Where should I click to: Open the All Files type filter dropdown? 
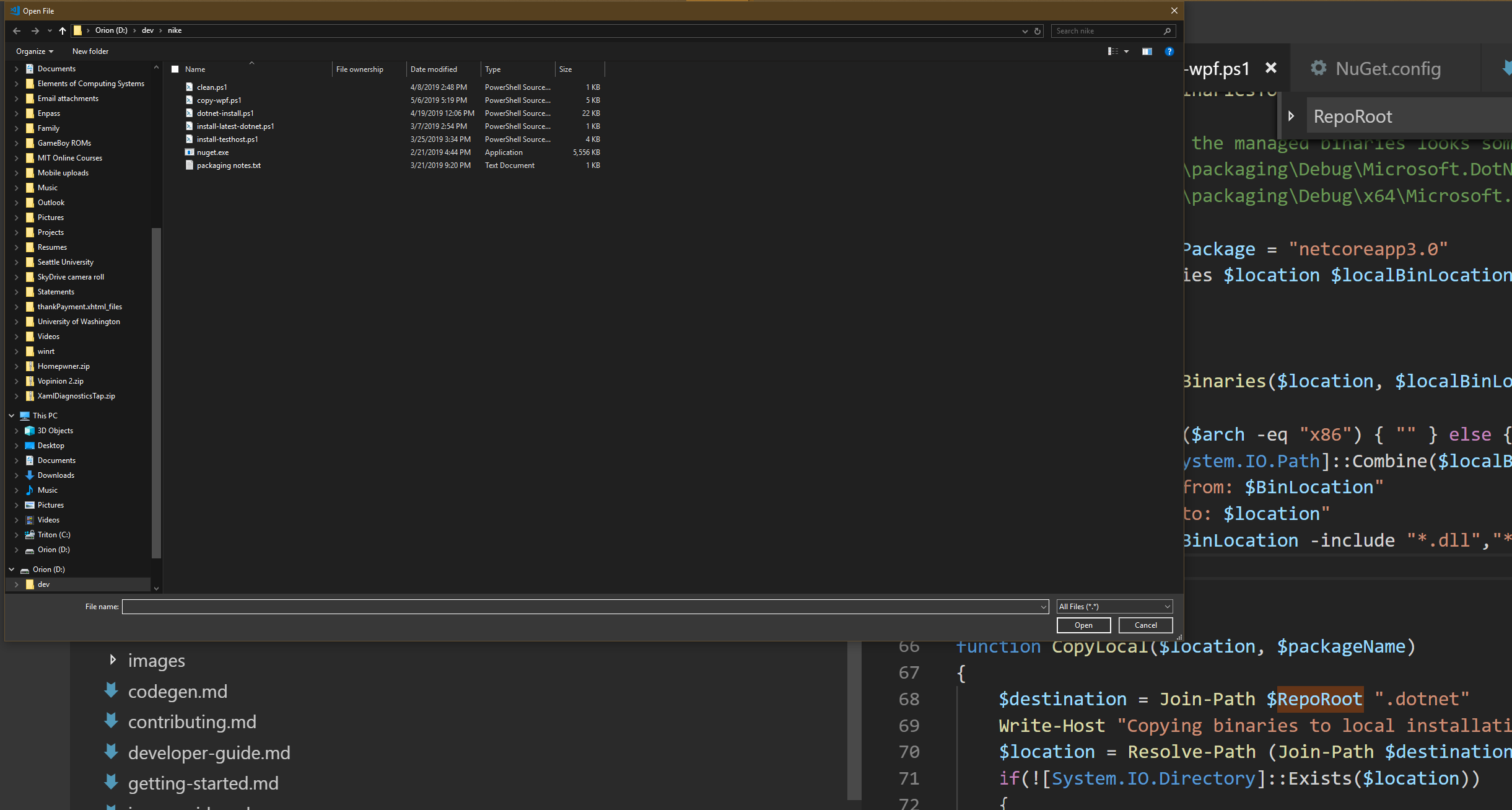coord(1114,607)
